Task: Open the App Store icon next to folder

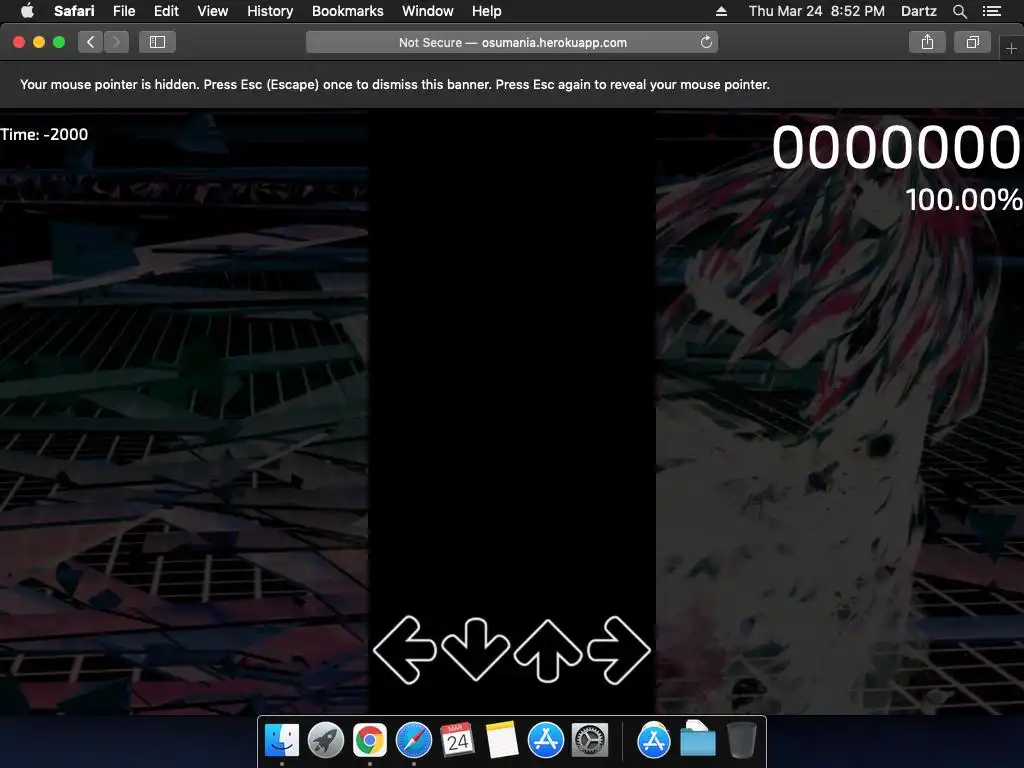Action: click(654, 740)
